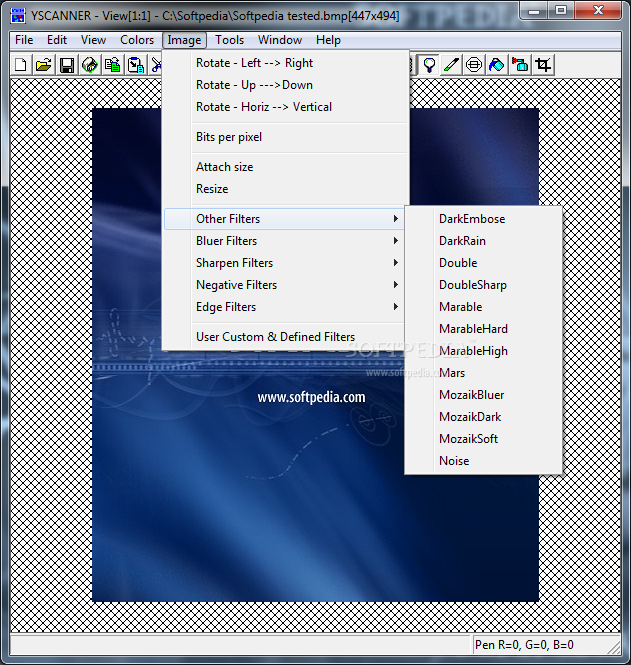Choose Rotate - Horiz --> Vertical
The height and width of the screenshot is (665, 631).
click(286, 107)
